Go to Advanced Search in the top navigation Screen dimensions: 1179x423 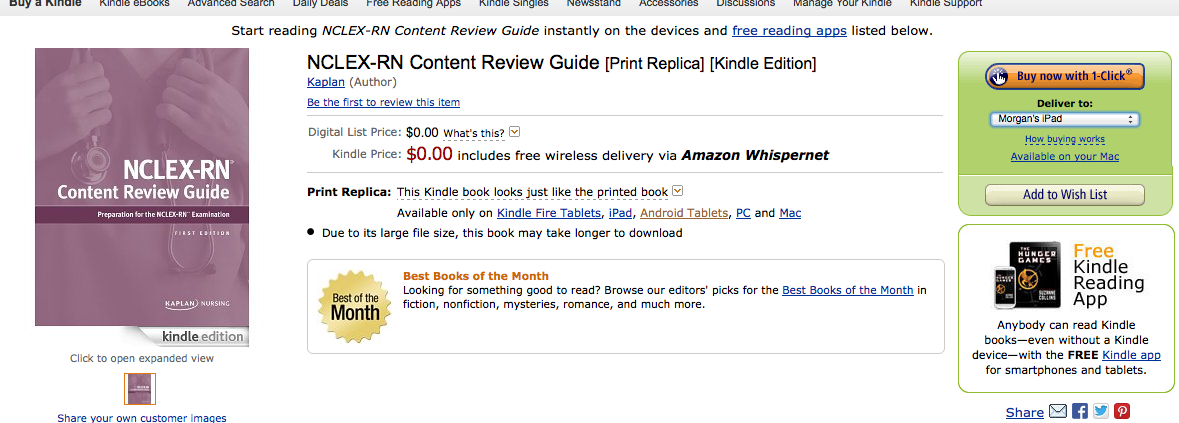(231, 4)
